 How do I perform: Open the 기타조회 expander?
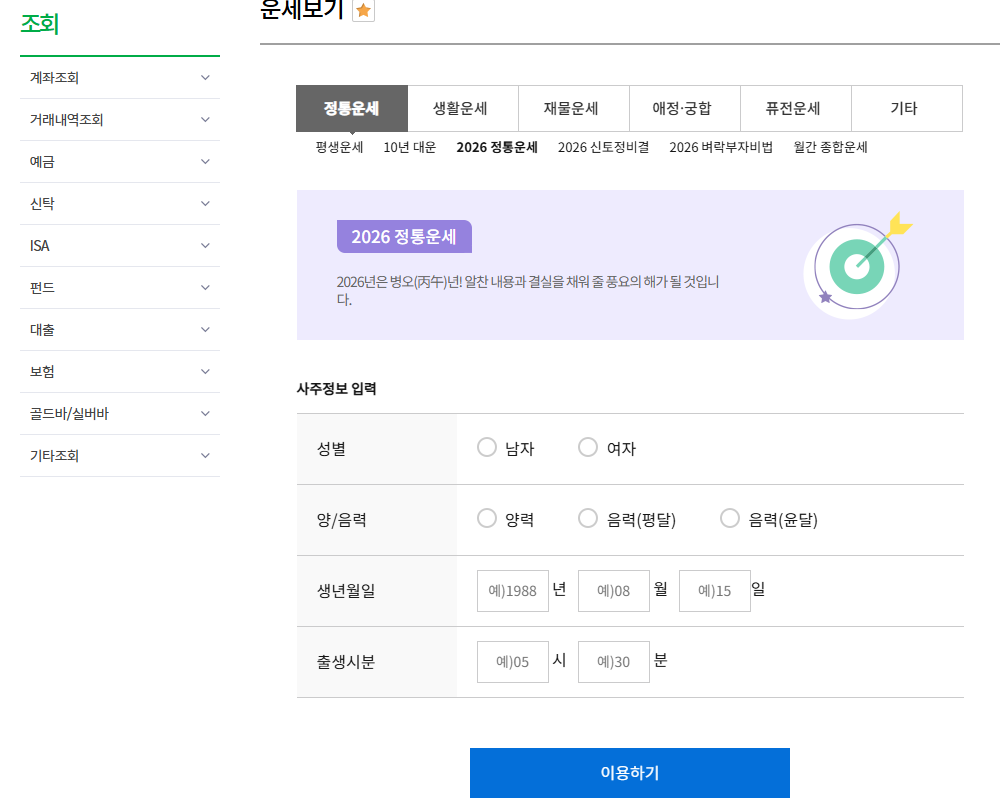(x=120, y=455)
